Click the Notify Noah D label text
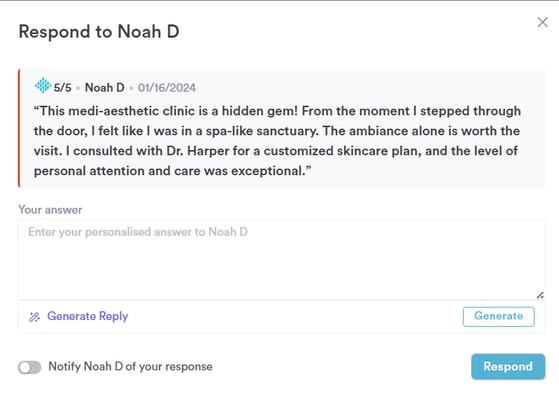This screenshot has height=397, width=559. [x=130, y=366]
